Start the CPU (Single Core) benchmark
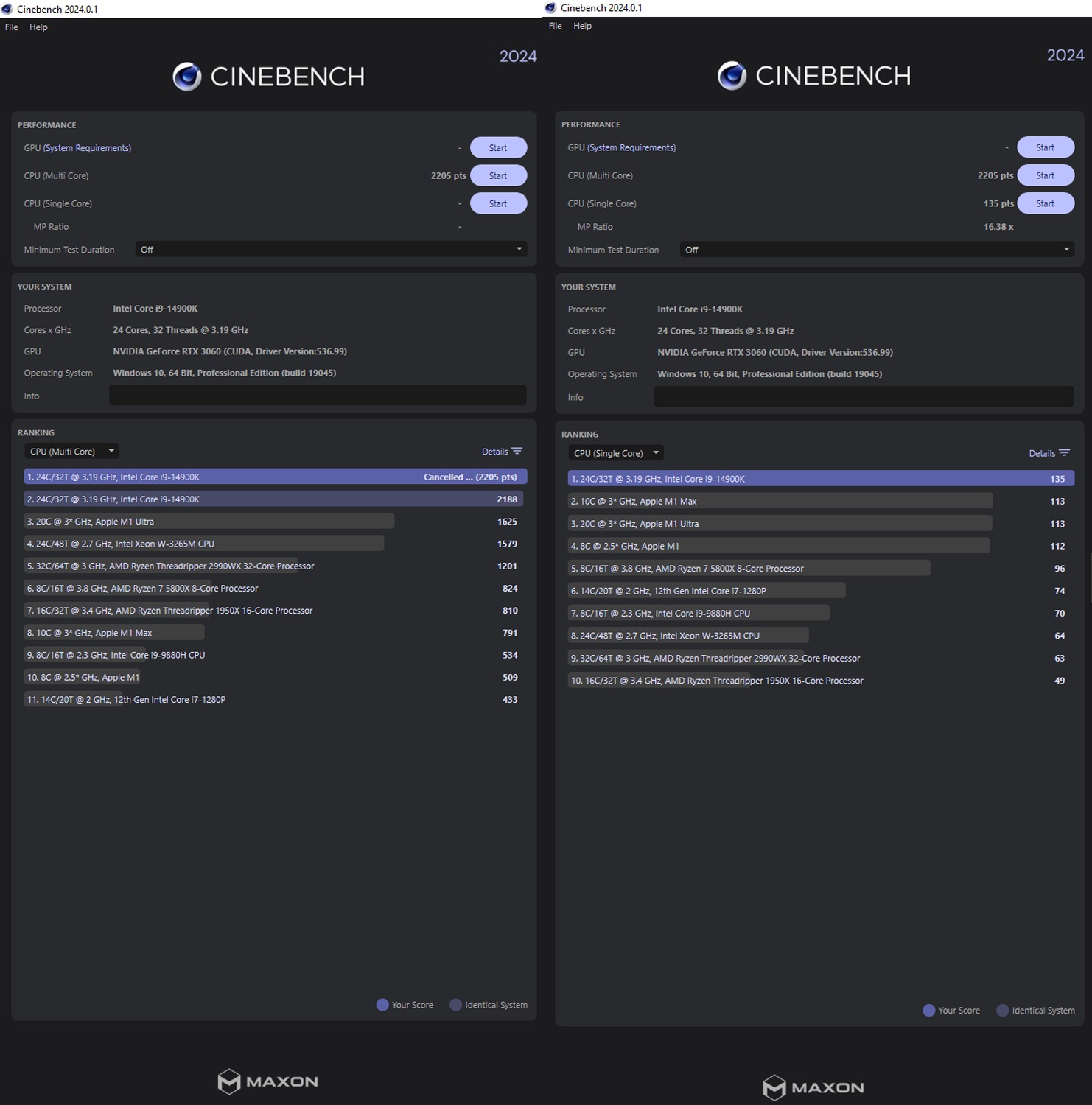Image resolution: width=1092 pixels, height=1105 pixels. pos(498,203)
